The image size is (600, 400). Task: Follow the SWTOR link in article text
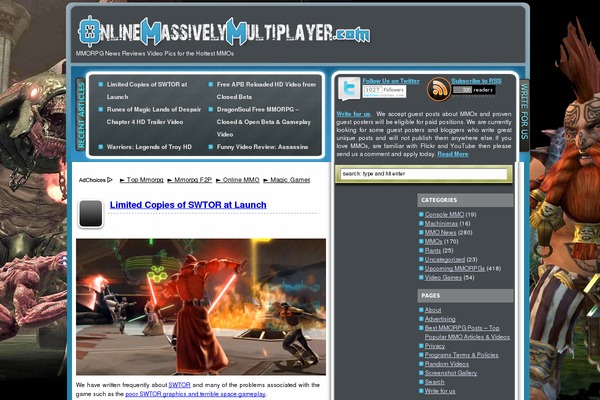point(179,385)
